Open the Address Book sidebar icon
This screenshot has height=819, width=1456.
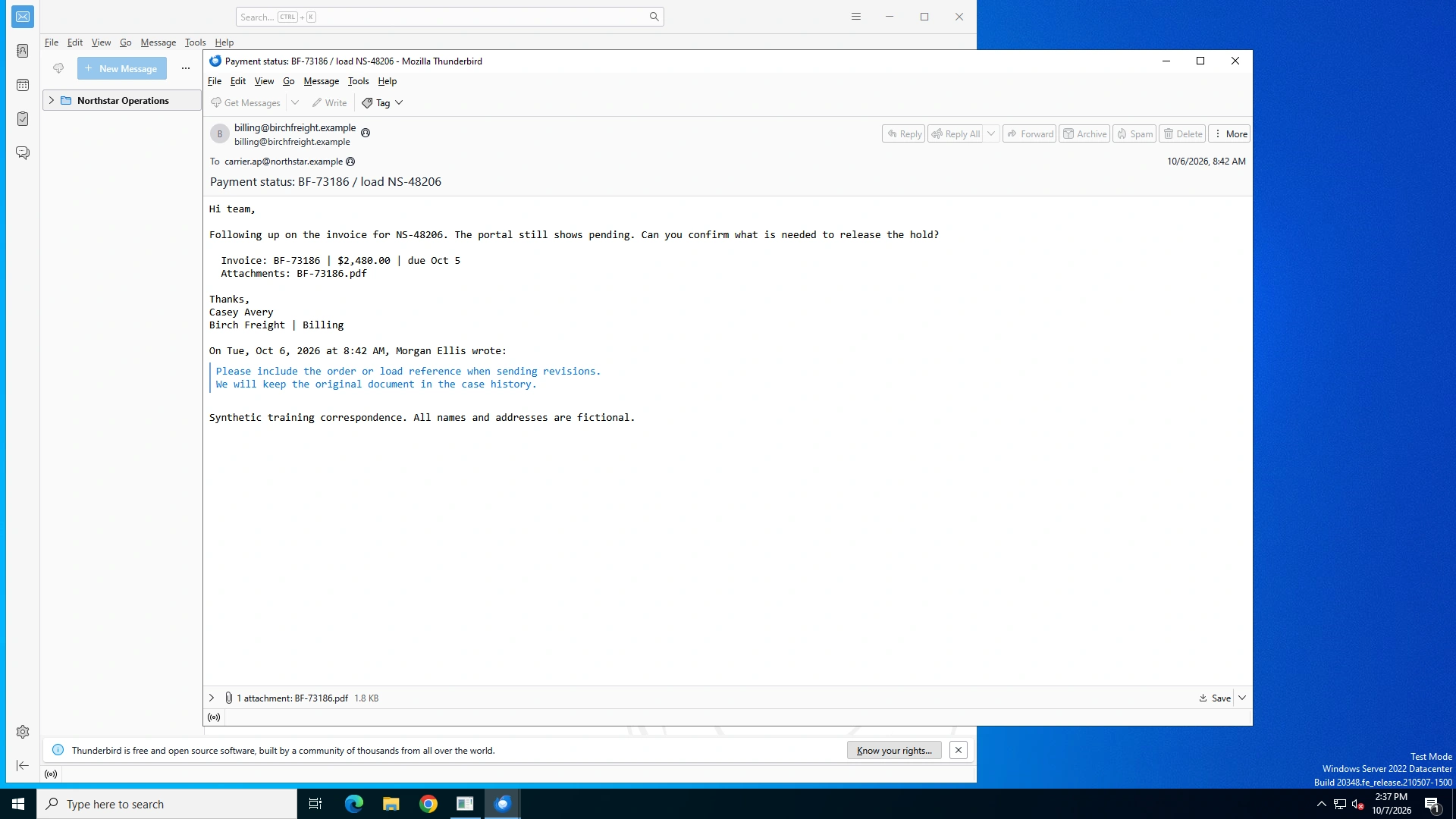pos(23,51)
